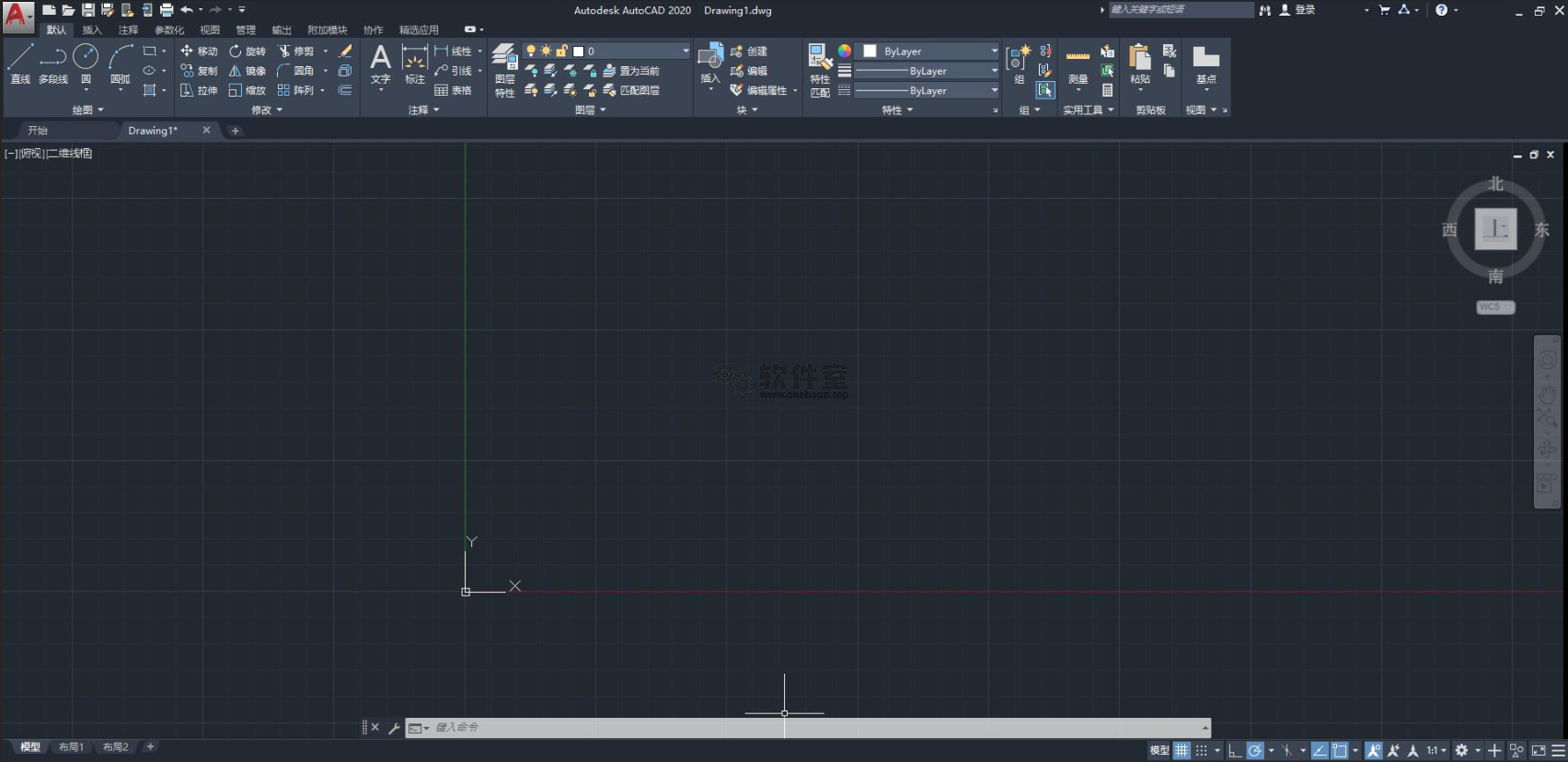The image size is (1568, 762).
Task: Select the 多段线 (Polyline) tool
Action: click(52, 63)
